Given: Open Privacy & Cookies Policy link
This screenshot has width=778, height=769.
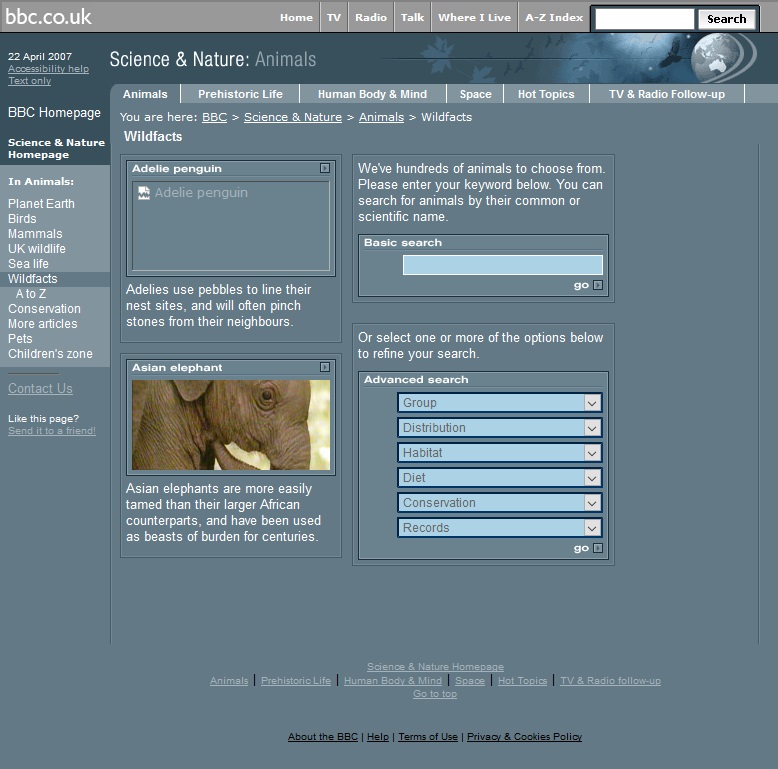Looking at the screenshot, I should [x=524, y=737].
